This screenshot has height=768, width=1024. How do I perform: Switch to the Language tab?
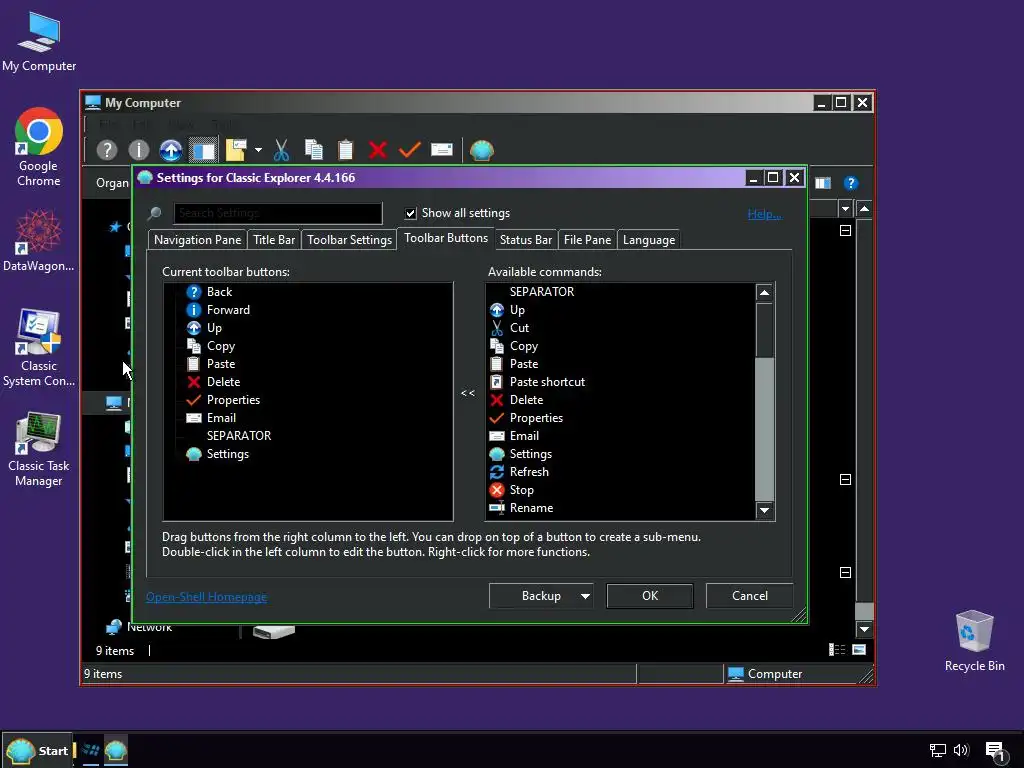pyautogui.click(x=648, y=240)
